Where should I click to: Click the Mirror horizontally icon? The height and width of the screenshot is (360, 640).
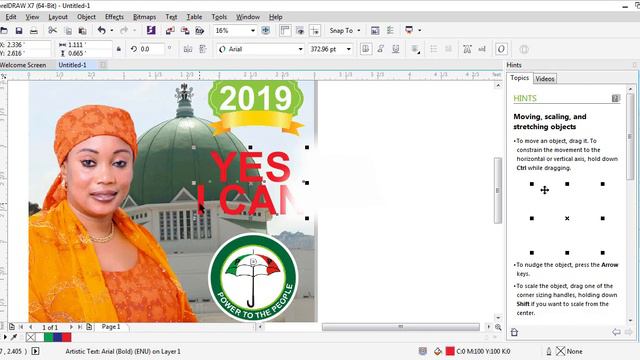point(188,49)
